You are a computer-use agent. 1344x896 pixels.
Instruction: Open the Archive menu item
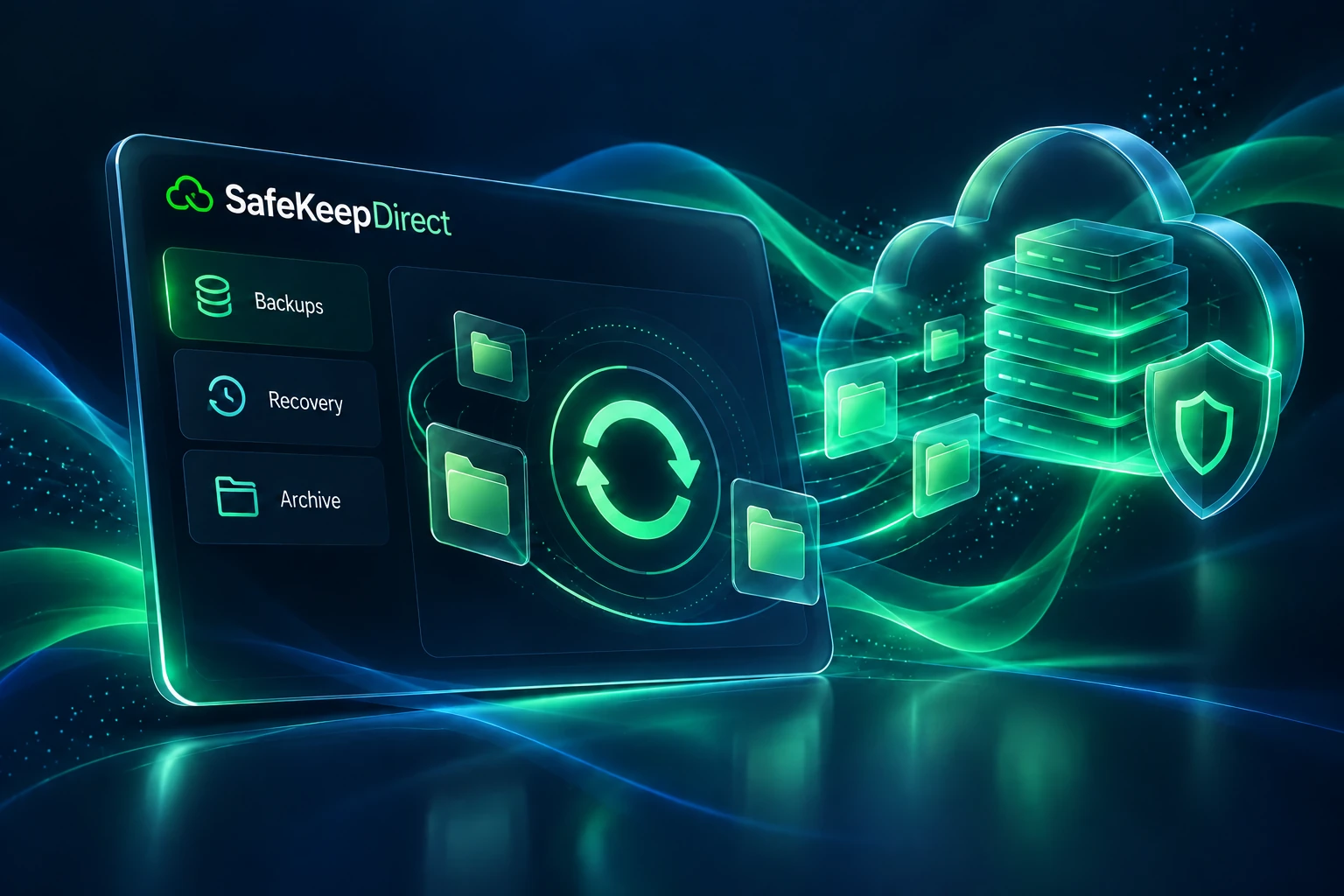pos(285,497)
